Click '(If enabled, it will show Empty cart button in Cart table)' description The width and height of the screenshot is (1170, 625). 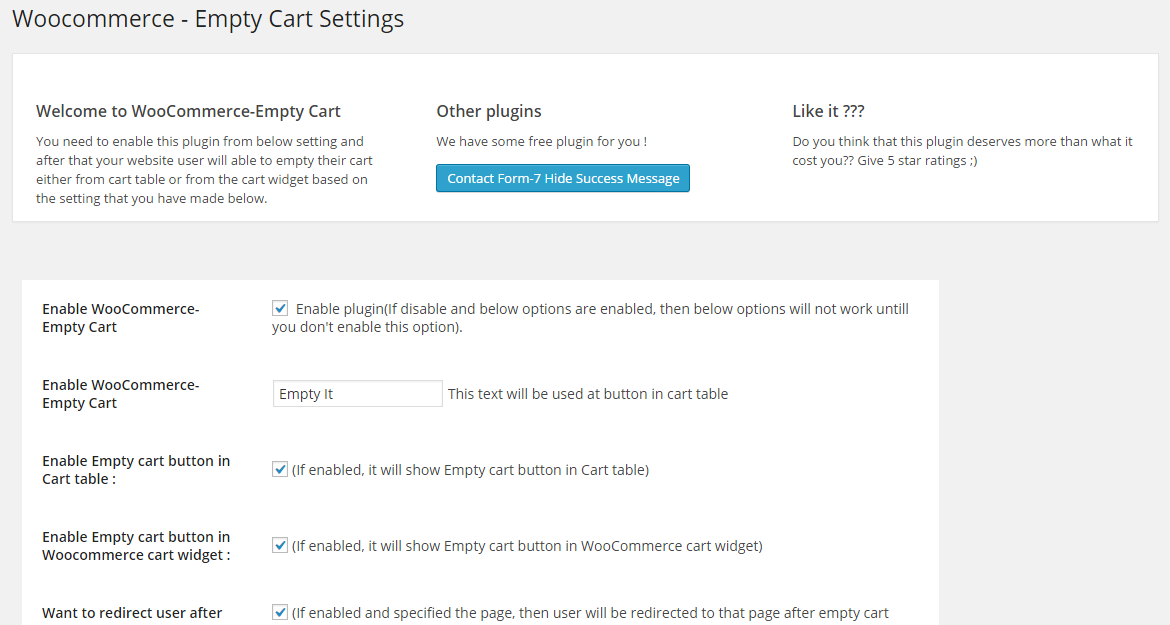(470, 470)
